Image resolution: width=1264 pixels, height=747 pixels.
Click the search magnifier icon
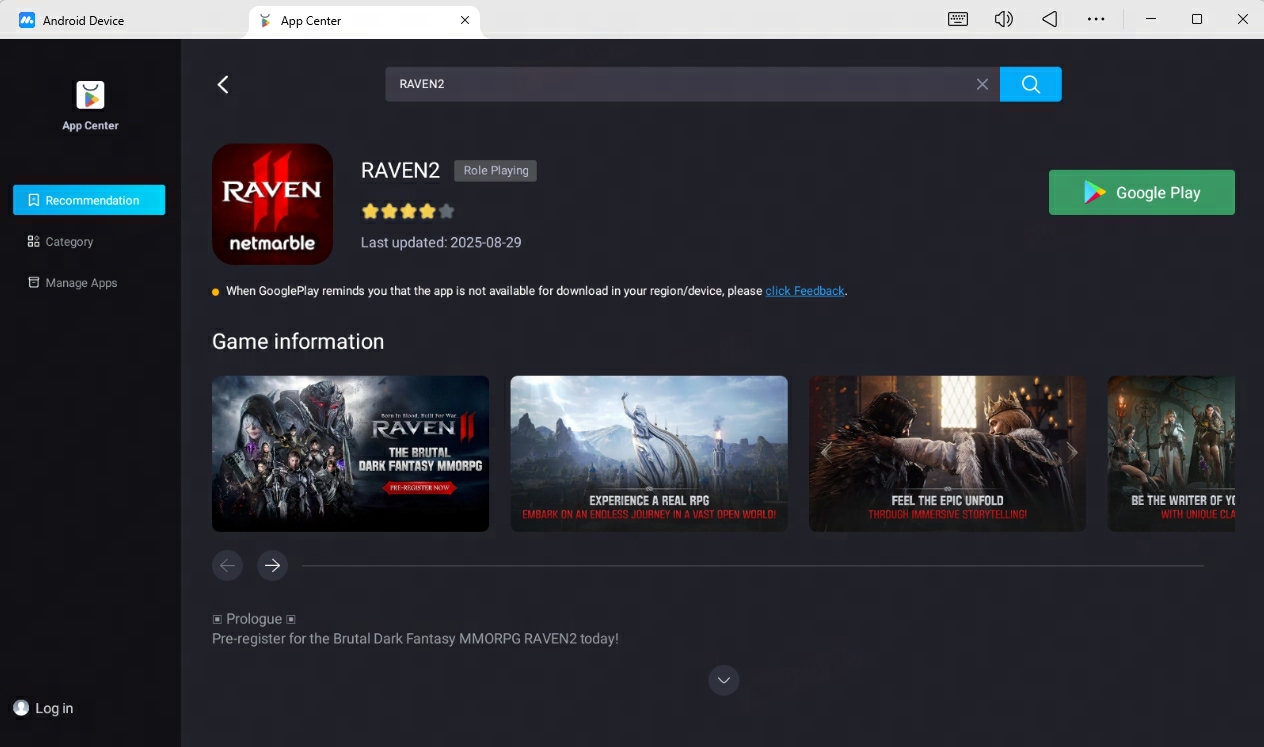[x=1030, y=84]
